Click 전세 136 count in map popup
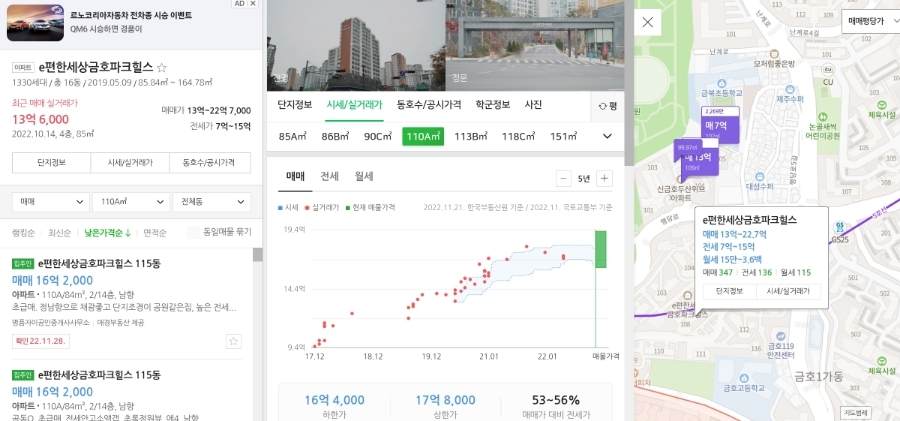 [757, 272]
